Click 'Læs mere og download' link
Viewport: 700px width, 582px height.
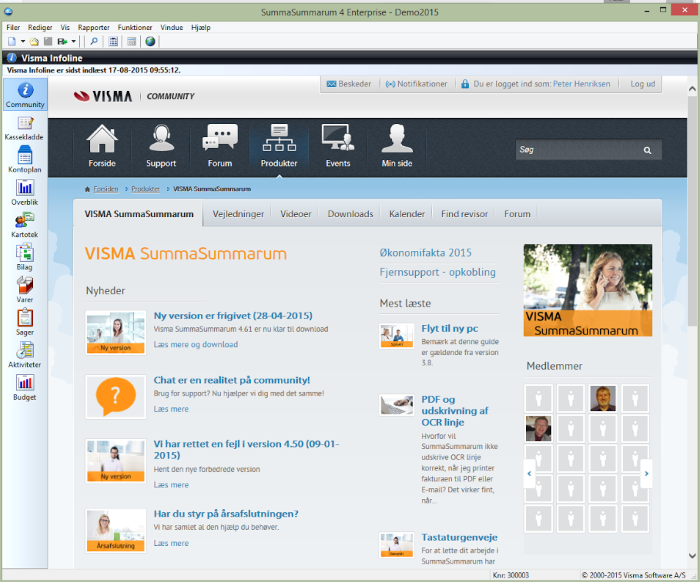click(x=196, y=345)
